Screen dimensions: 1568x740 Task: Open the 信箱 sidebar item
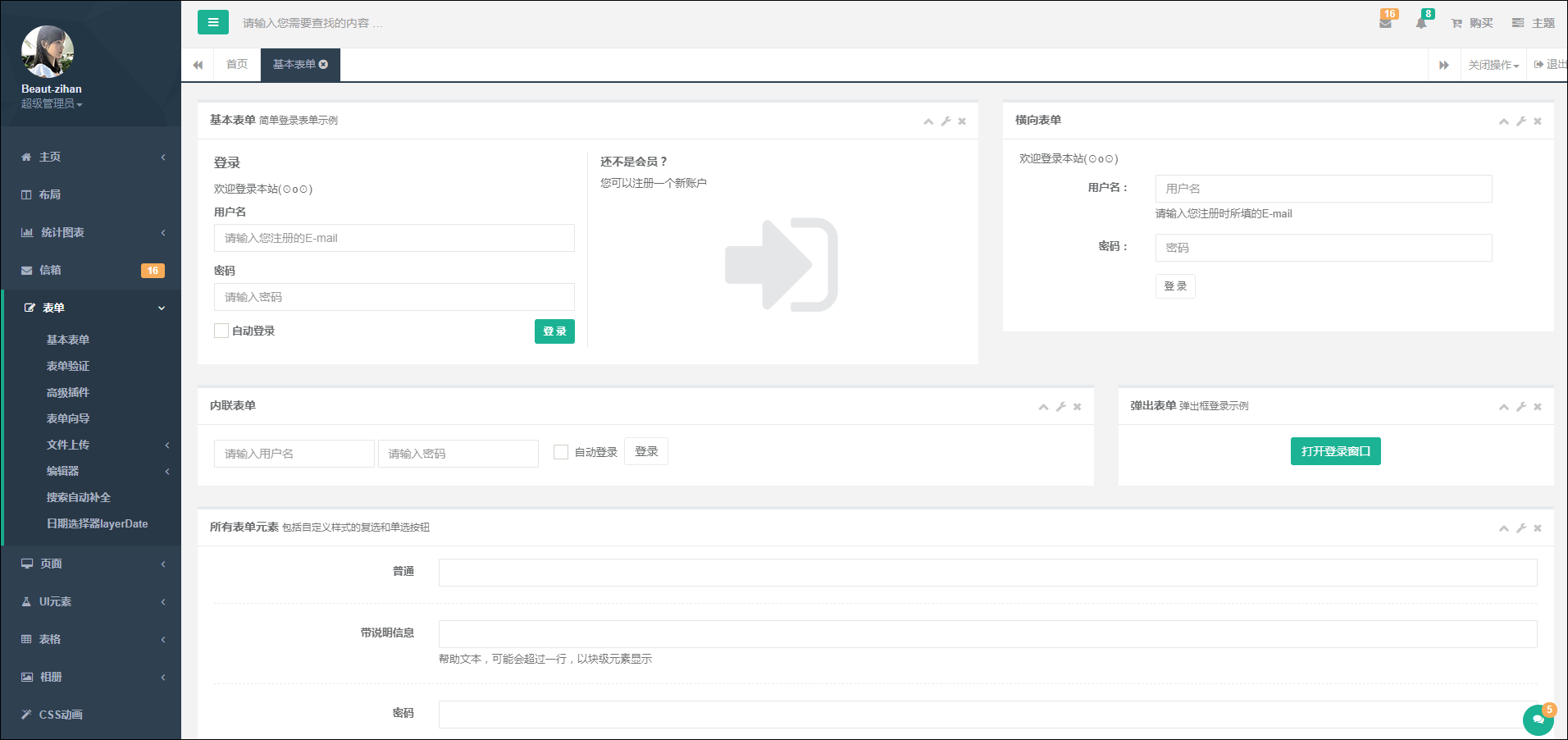pyautogui.click(x=90, y=270)
